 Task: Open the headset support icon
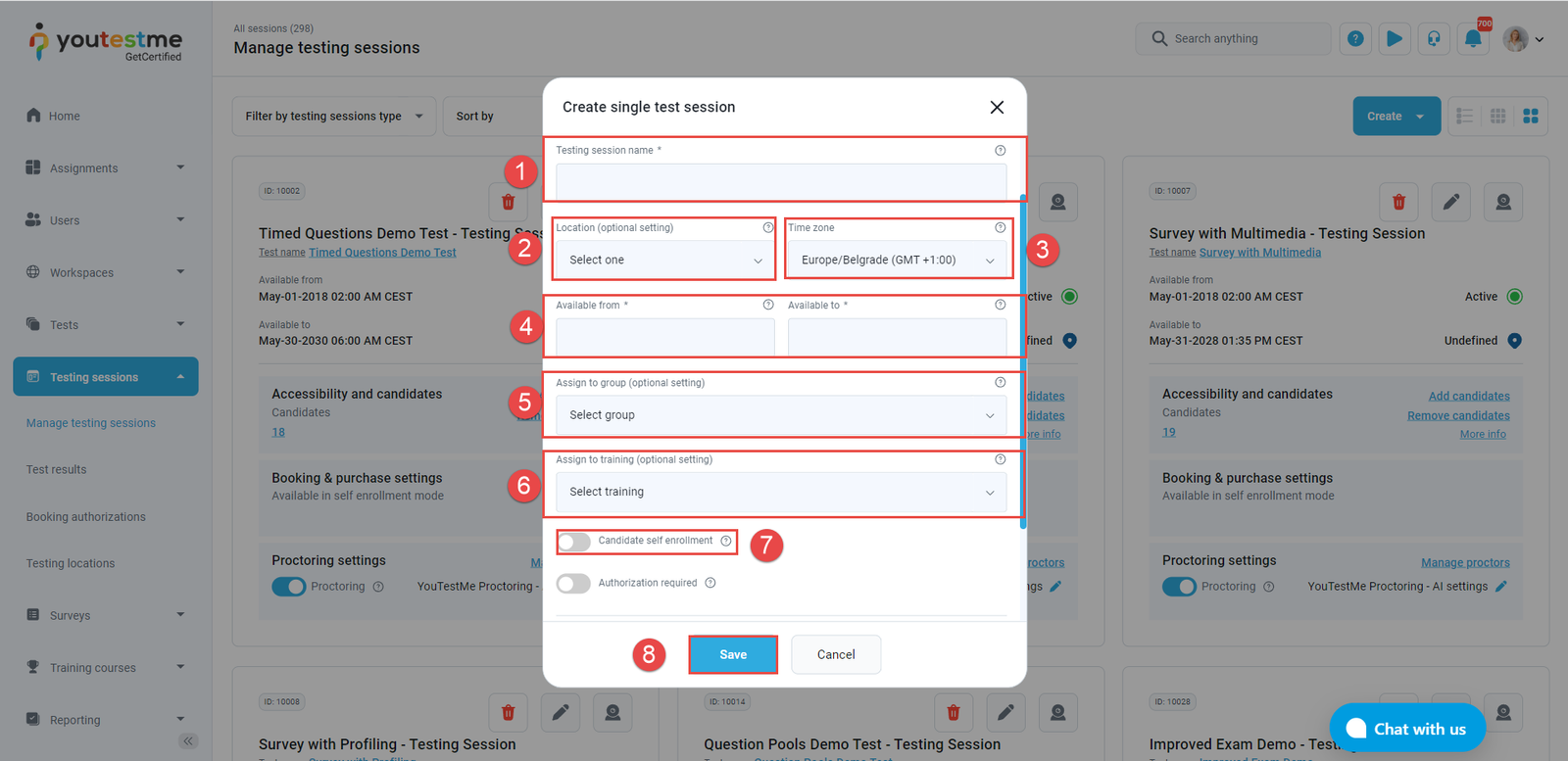(1434, 39)
